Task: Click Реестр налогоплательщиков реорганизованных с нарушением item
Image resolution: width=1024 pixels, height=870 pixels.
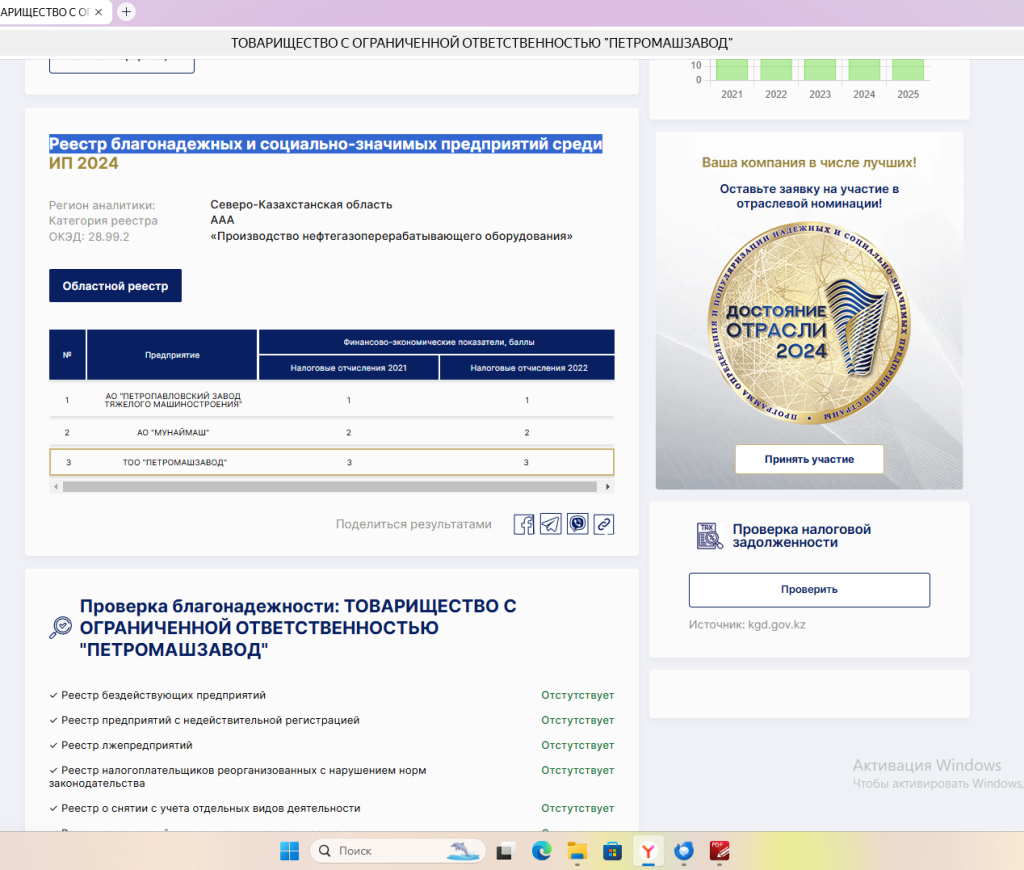Action: 238,777
